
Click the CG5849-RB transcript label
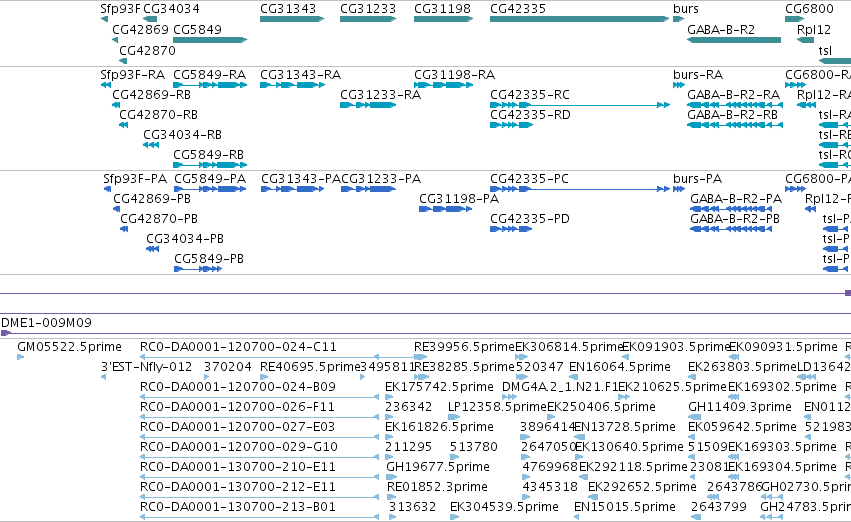tap(208, 155)
